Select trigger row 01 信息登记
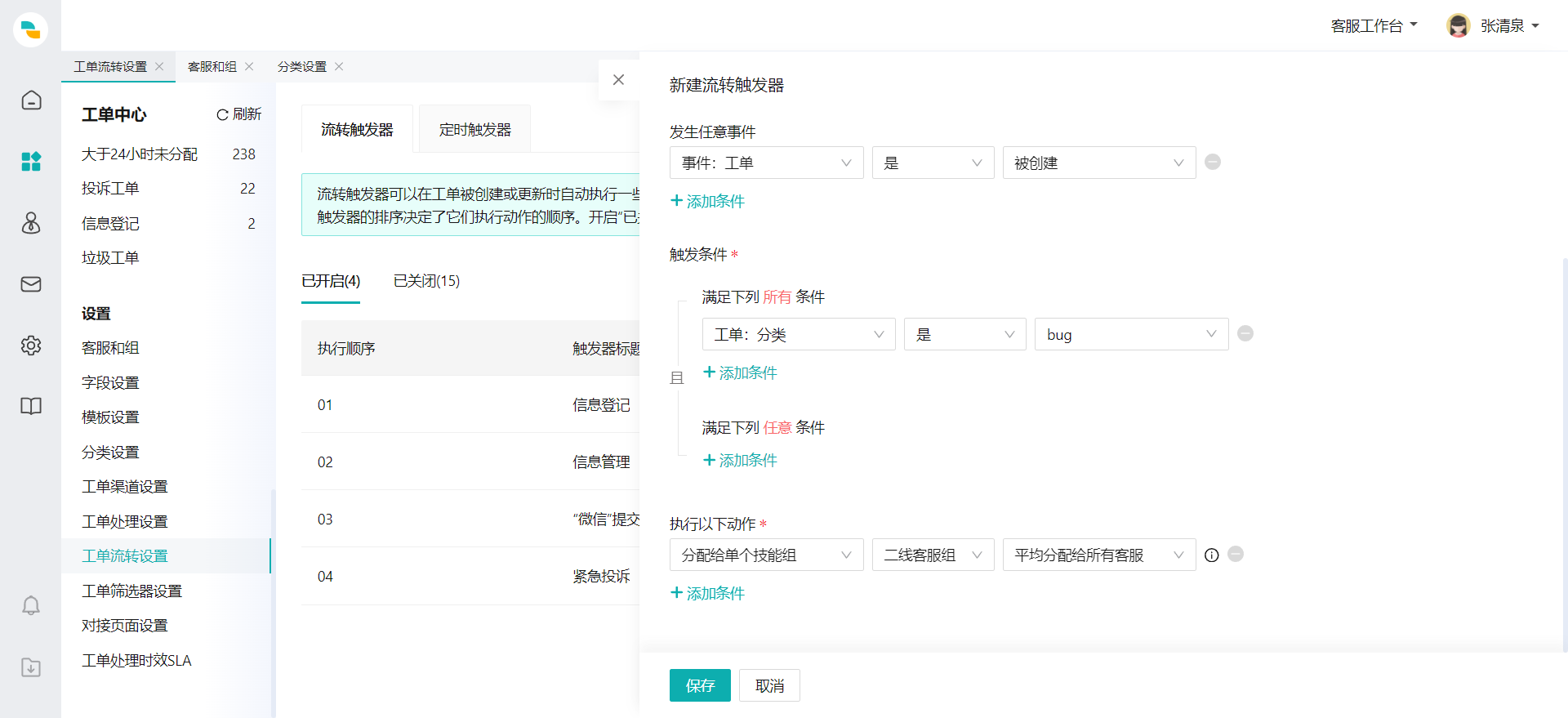Image resolution: width=1568 pixels, height=718 pixels. pyautogui.click(x=470, y=404)
